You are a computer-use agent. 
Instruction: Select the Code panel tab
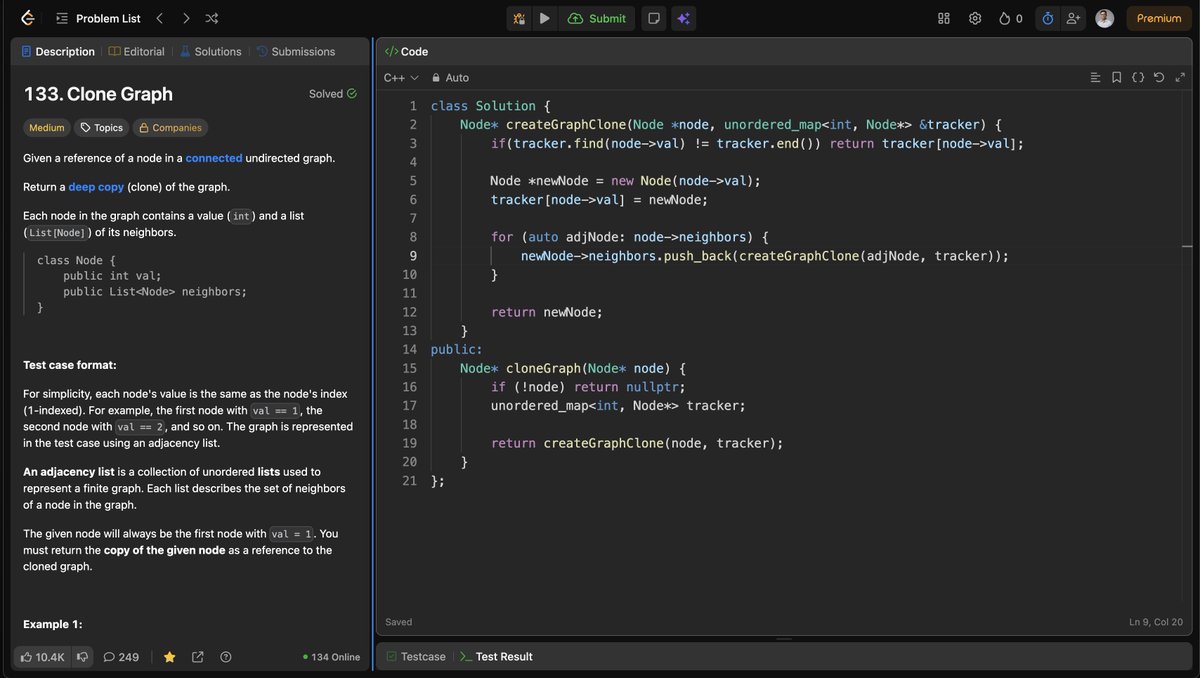click(407, 51)
